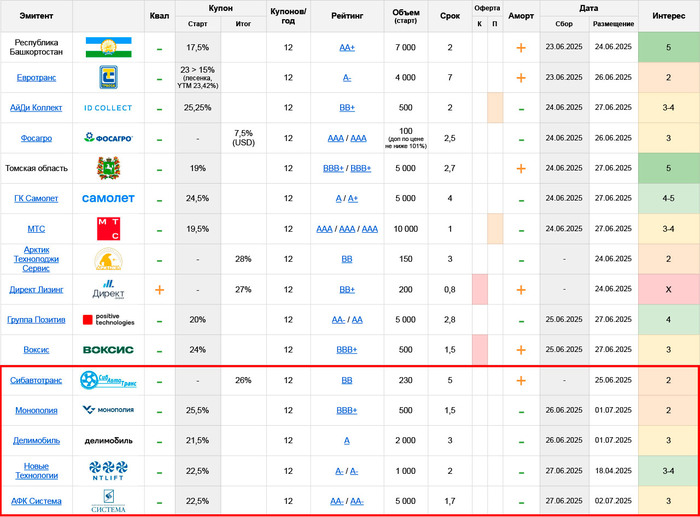Viewport: 700px width, 517px height.
Task: Click the 10 000 volume cell for МТС
Action: (x=405, y=229)
